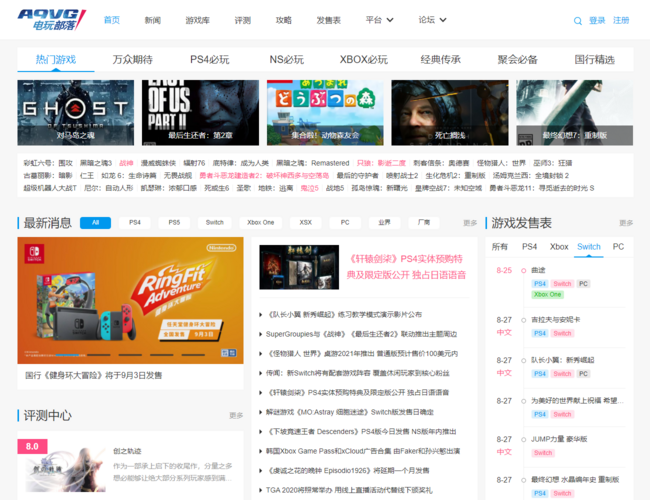Open the 首页 nav item
This screenshot has height=500, width=650.
(112, 20)
